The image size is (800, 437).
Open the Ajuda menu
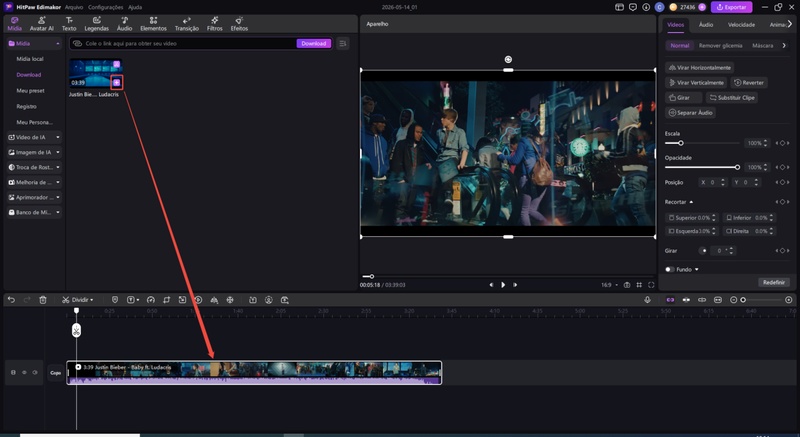coord(135,7)
